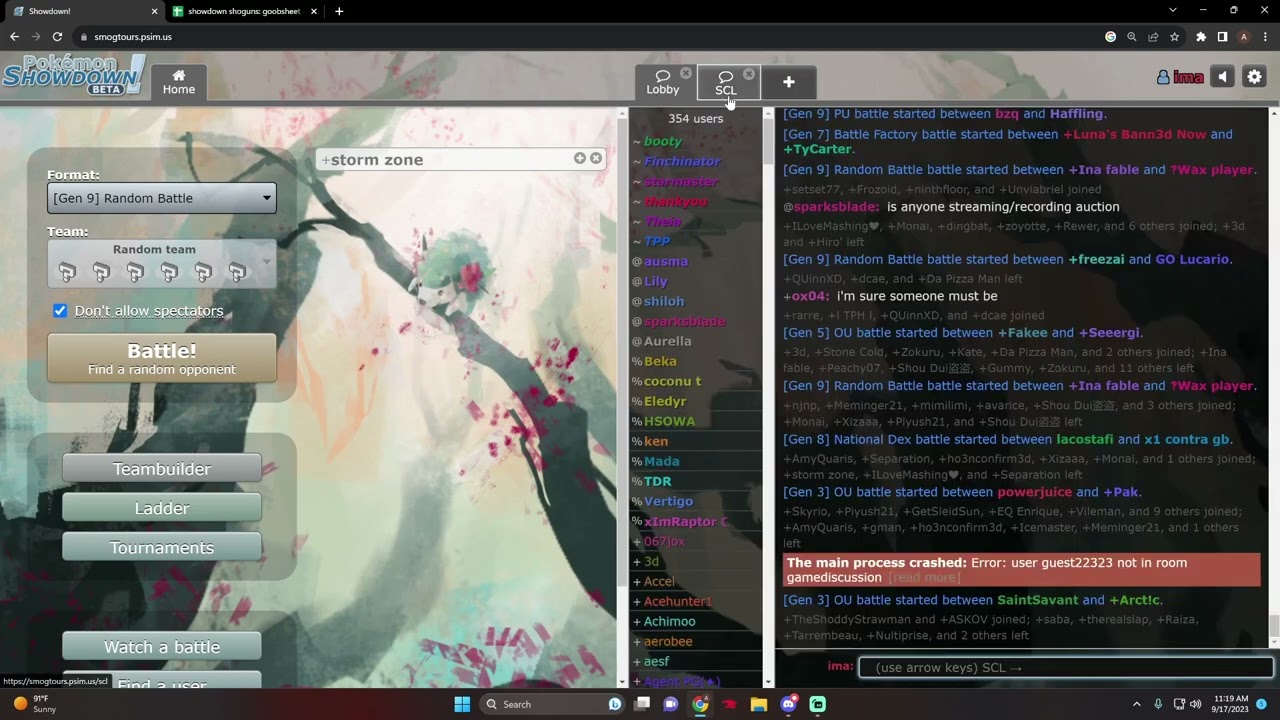Open File Explorer from the taskbar
1280x720 pixels.
click(x=759, y=704)
